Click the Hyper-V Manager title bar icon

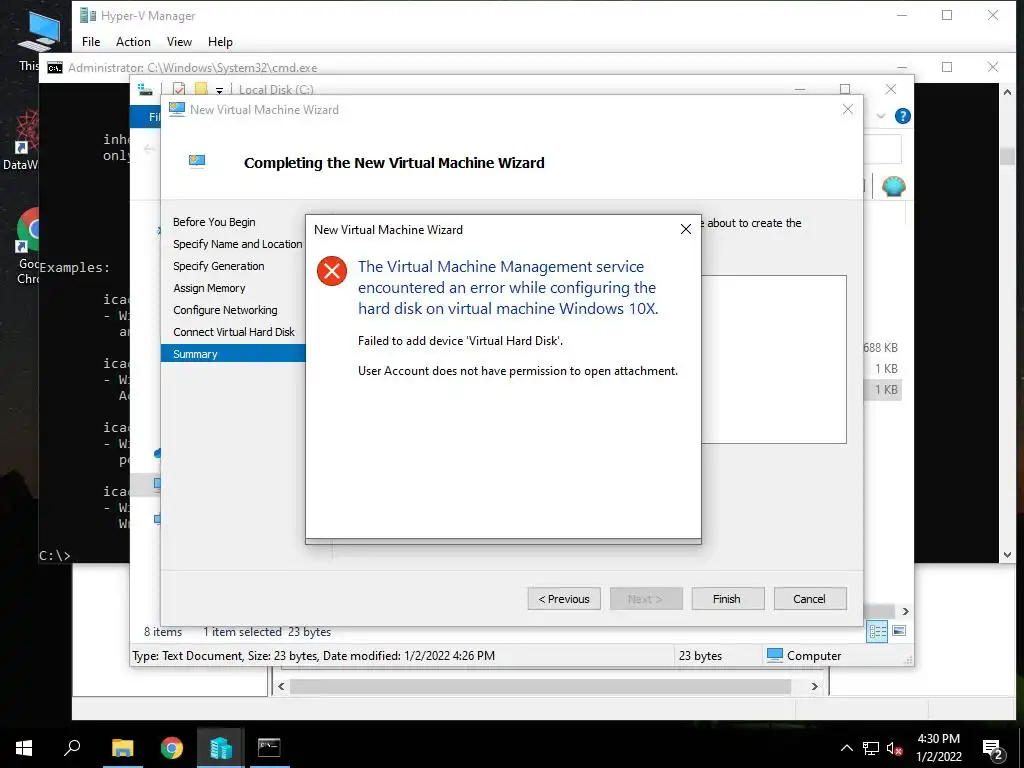[x=88, y=15]
